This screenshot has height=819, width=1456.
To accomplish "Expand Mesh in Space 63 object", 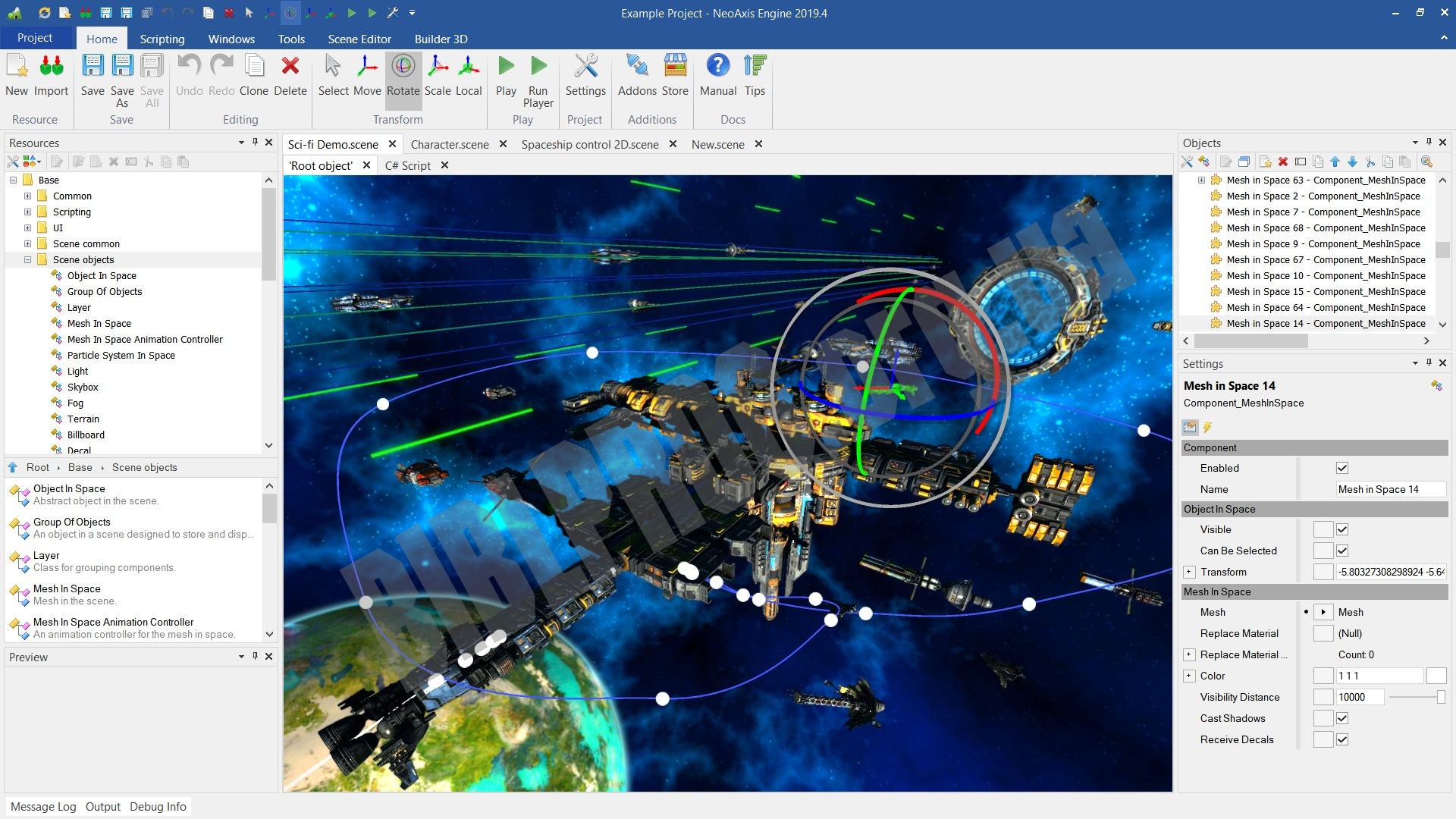I will pyautogui.click(x=1201, y=180).
